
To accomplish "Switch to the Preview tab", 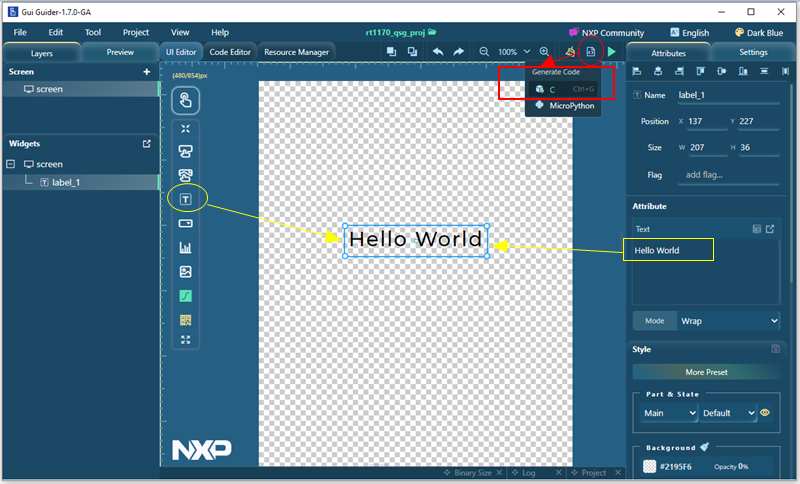I will [x=120, y=52].
